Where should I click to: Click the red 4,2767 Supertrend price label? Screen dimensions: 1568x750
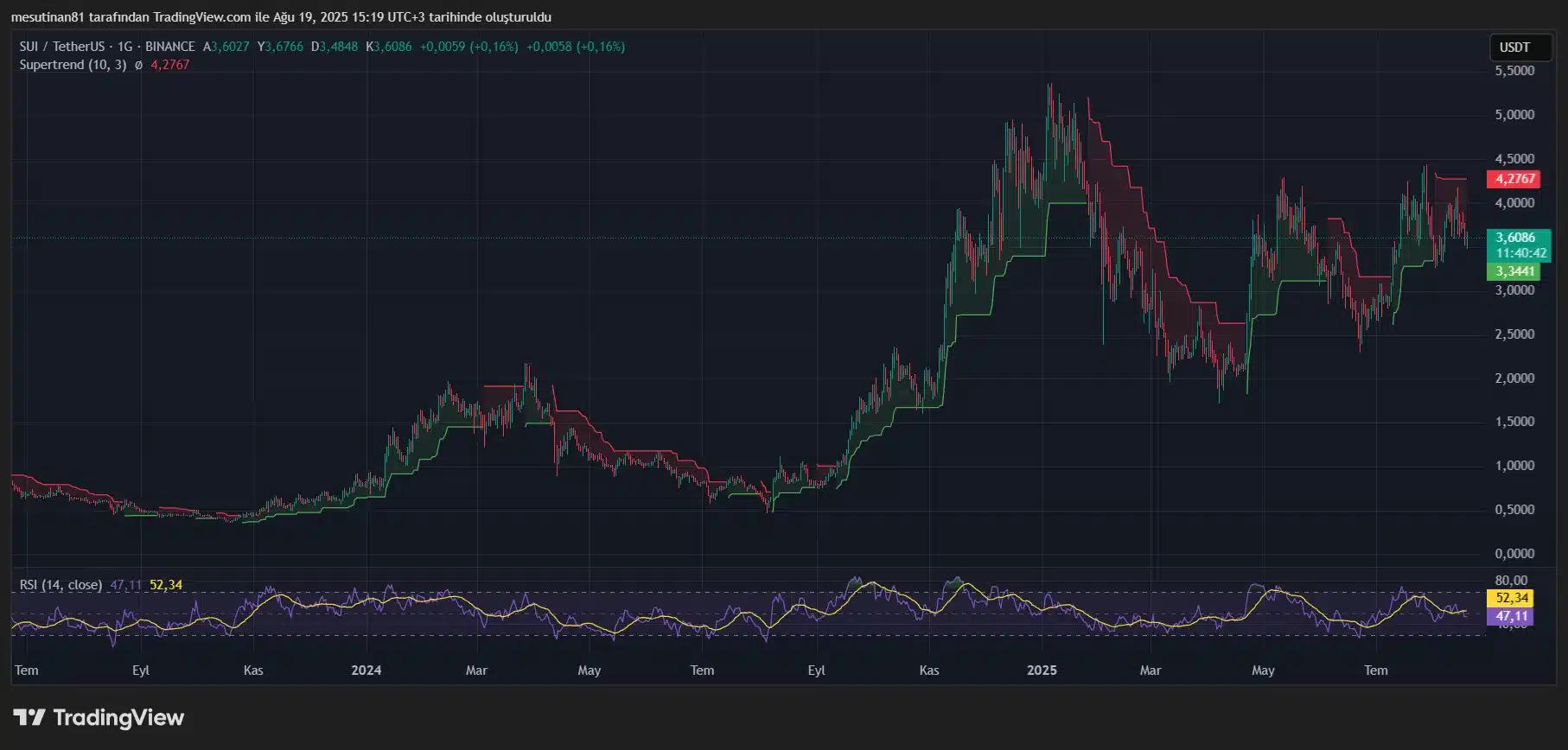pos(1515,179)
